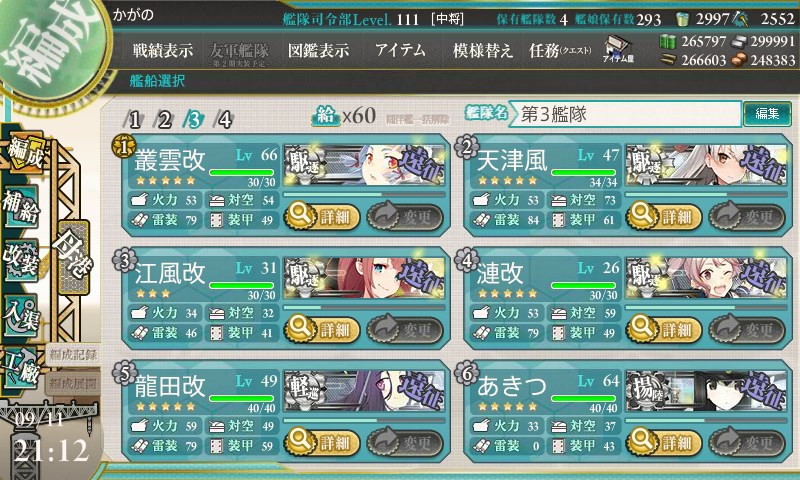
Task: Open the アイテム屋 item shop icon
Action: [x=618, y=49]
